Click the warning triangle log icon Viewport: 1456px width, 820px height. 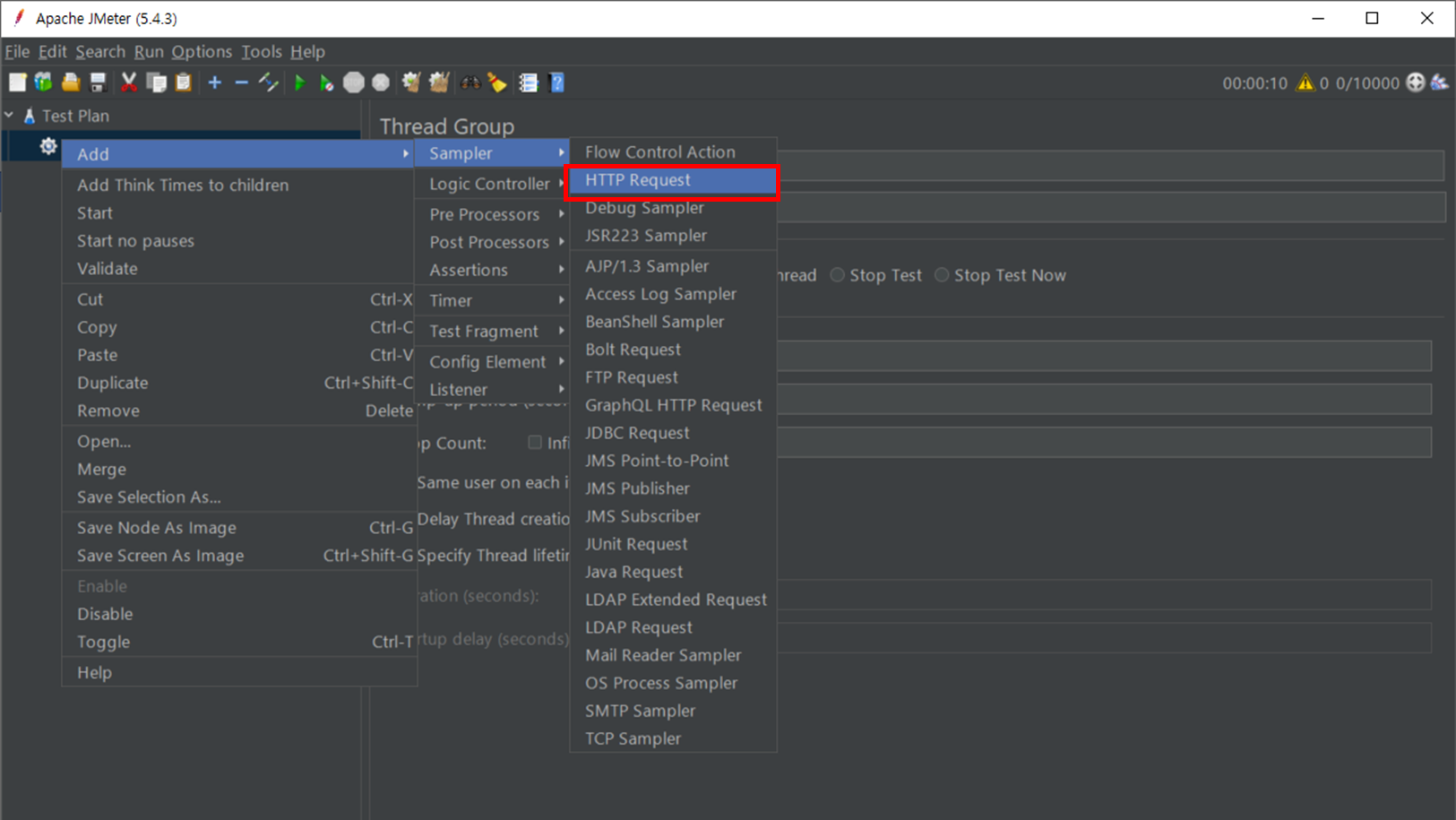click(1305, 83)
